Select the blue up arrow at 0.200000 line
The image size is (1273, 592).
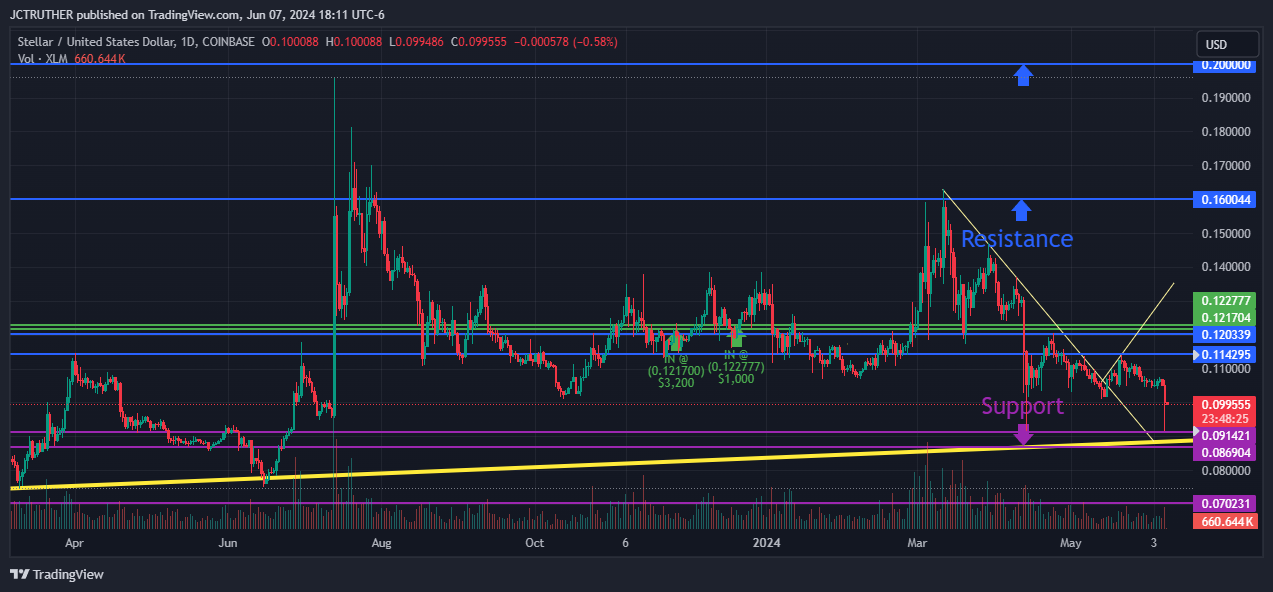pos(1022,75)
